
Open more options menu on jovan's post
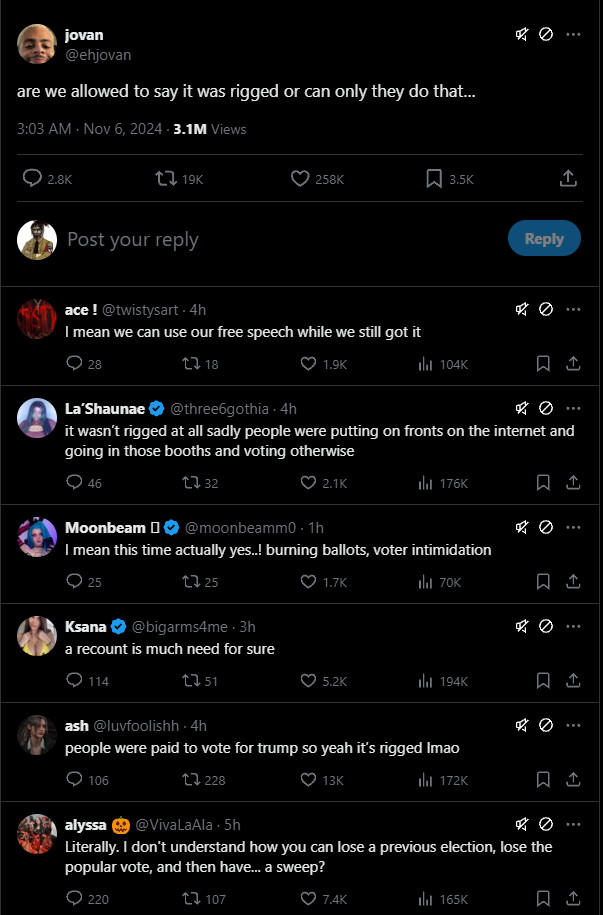[573, 34]
